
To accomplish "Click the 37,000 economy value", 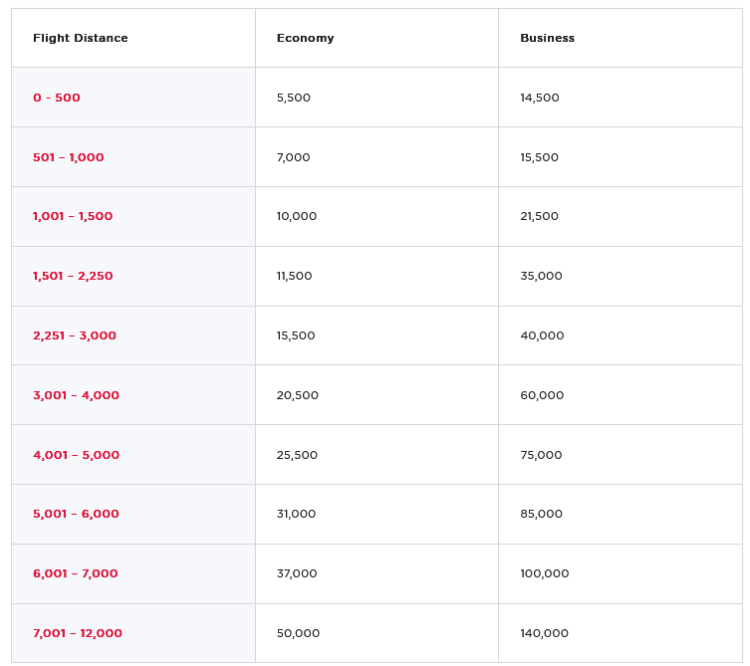I will coord(297,574).
